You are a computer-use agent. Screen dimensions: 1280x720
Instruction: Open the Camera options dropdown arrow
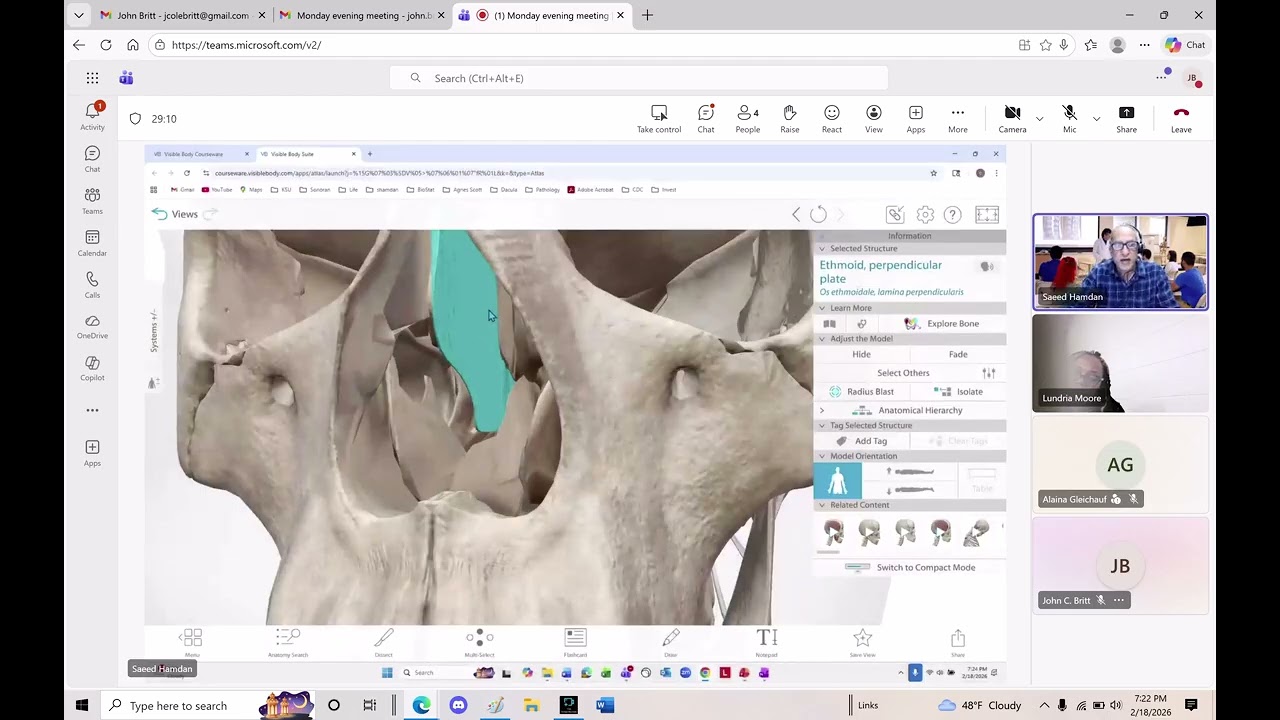click(x=1039, y=119)
